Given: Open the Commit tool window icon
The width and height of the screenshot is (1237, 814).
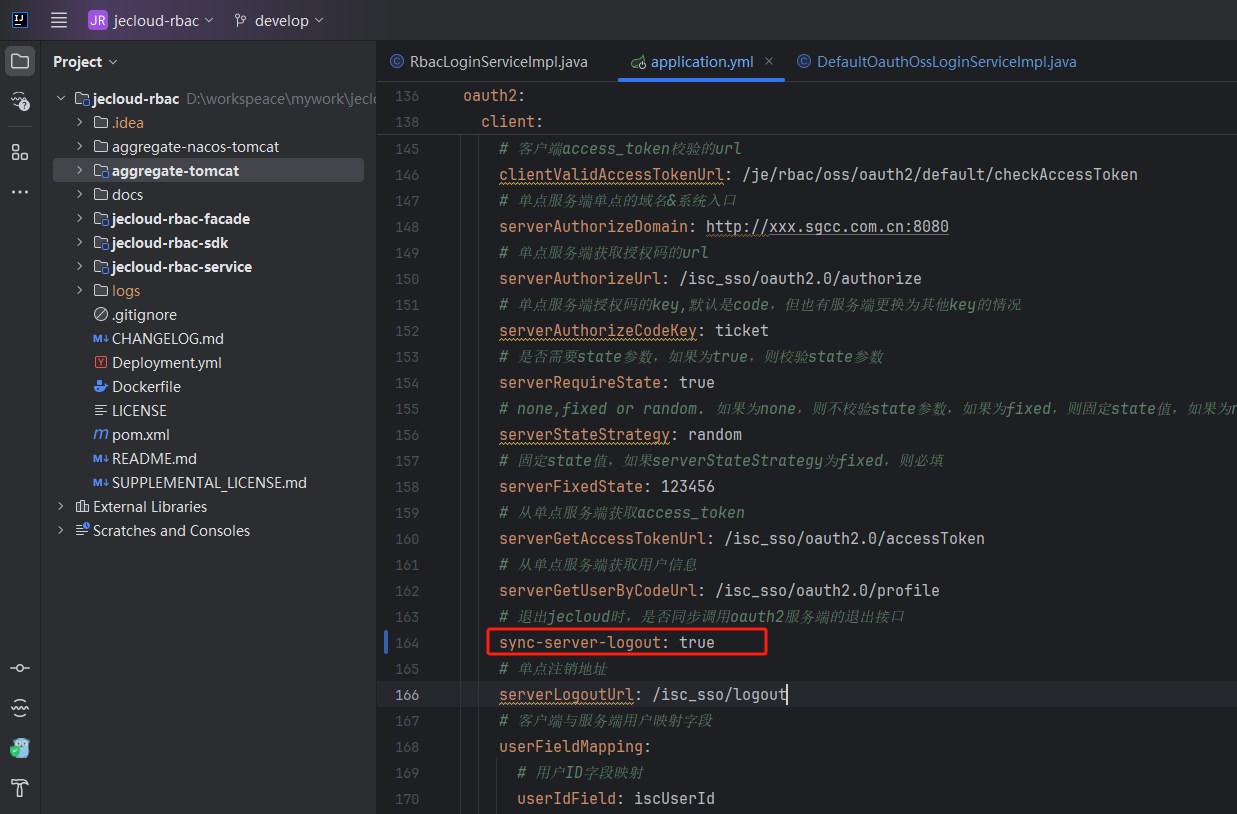Looking at the screenshot, I should pos(20,100).
